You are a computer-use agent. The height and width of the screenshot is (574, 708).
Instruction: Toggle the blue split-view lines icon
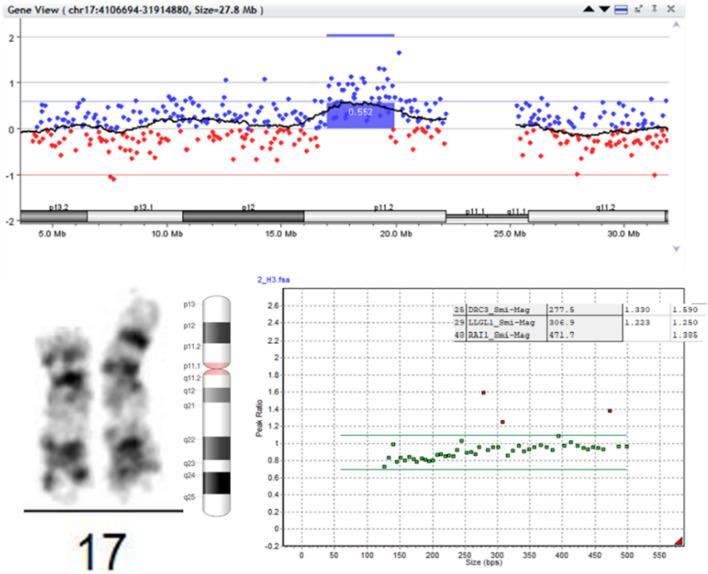(x=620, y=8)
